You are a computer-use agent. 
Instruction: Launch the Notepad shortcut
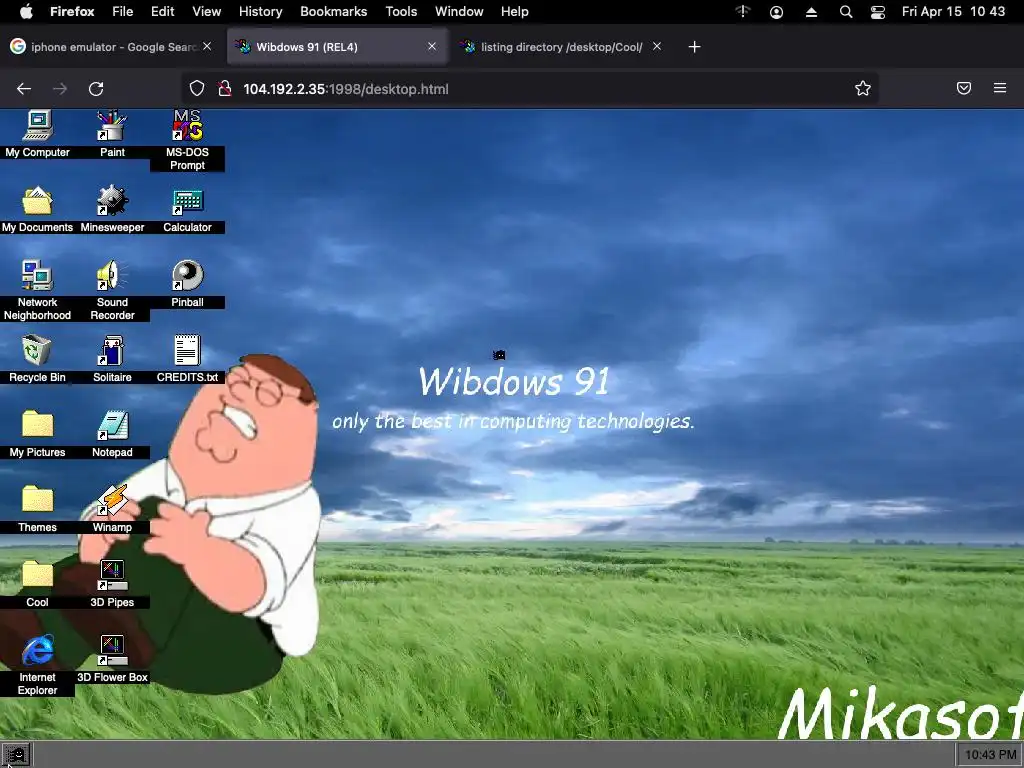click(x=112, y=434)
